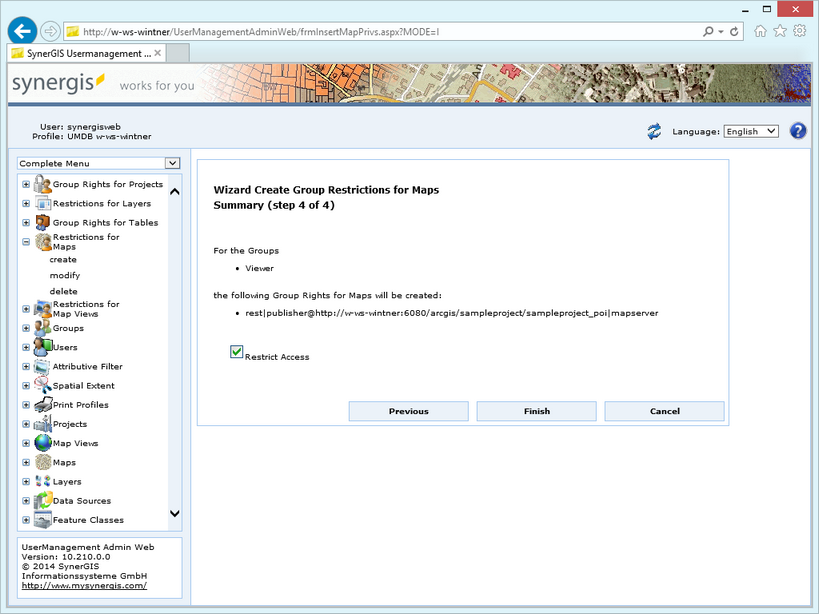Click the refresh icon beside Language selector
The image size is (819, 614).
coord(654,131)
